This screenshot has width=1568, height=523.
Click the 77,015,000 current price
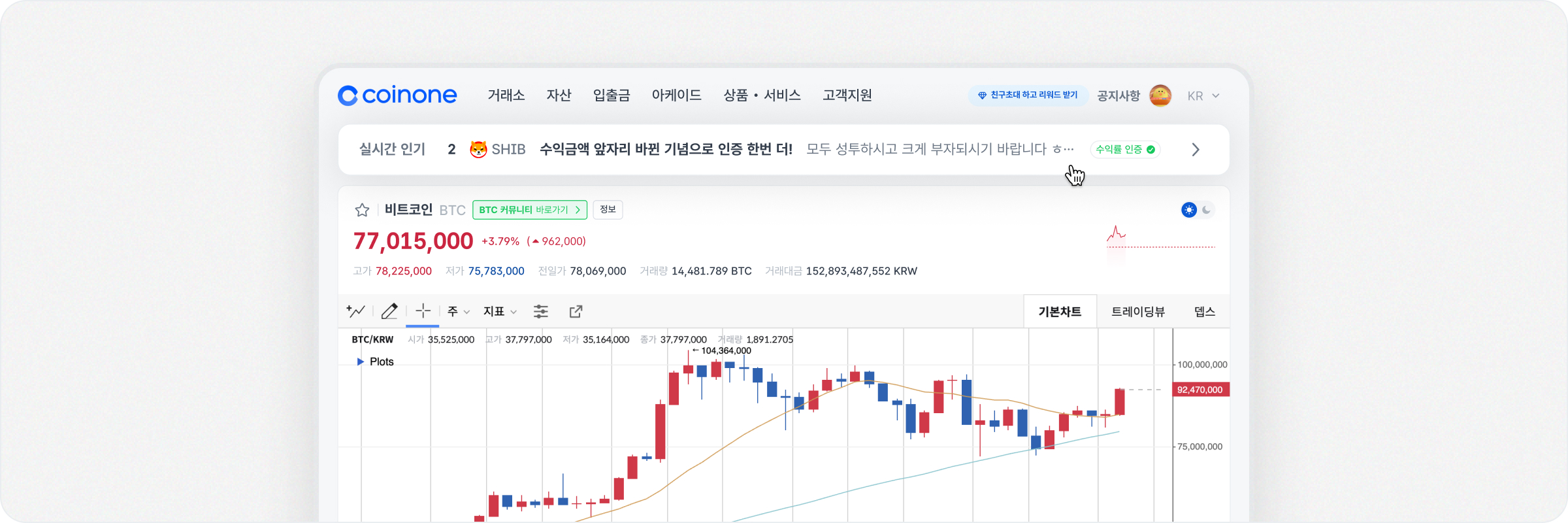pyautogui.click(x=413, y=241)
